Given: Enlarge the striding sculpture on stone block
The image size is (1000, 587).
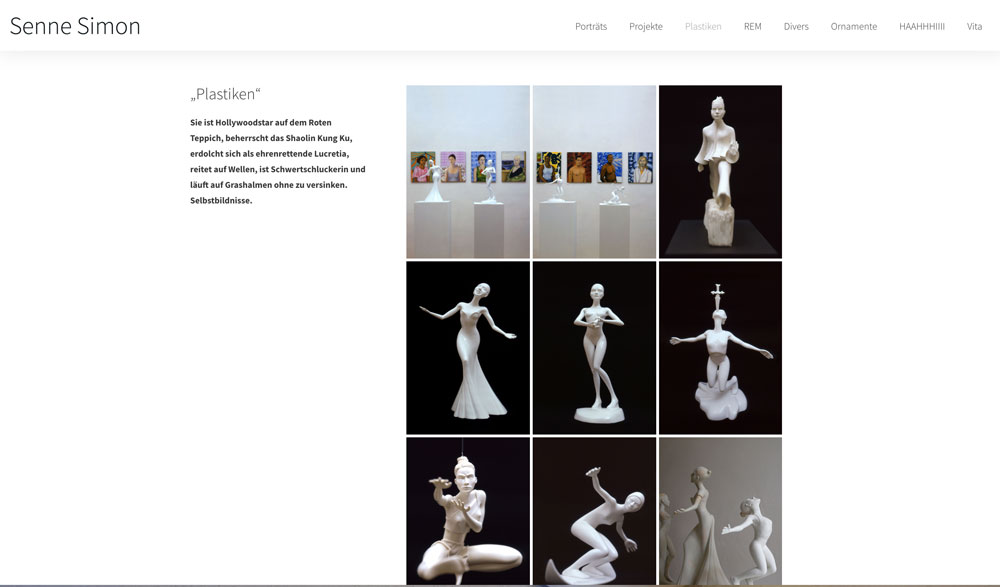Looking at the screenshot, I should [x=720, y=171].
